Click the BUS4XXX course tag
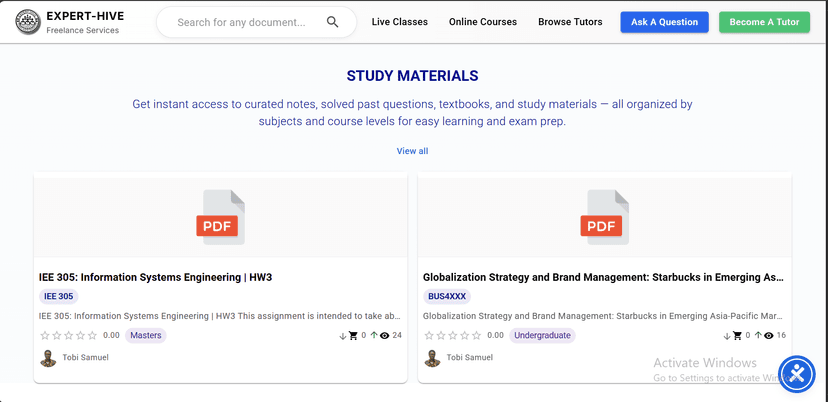Image resolution: width=828 pixels, height=402 pixels. pyautogui.click(x=447, y=296)
